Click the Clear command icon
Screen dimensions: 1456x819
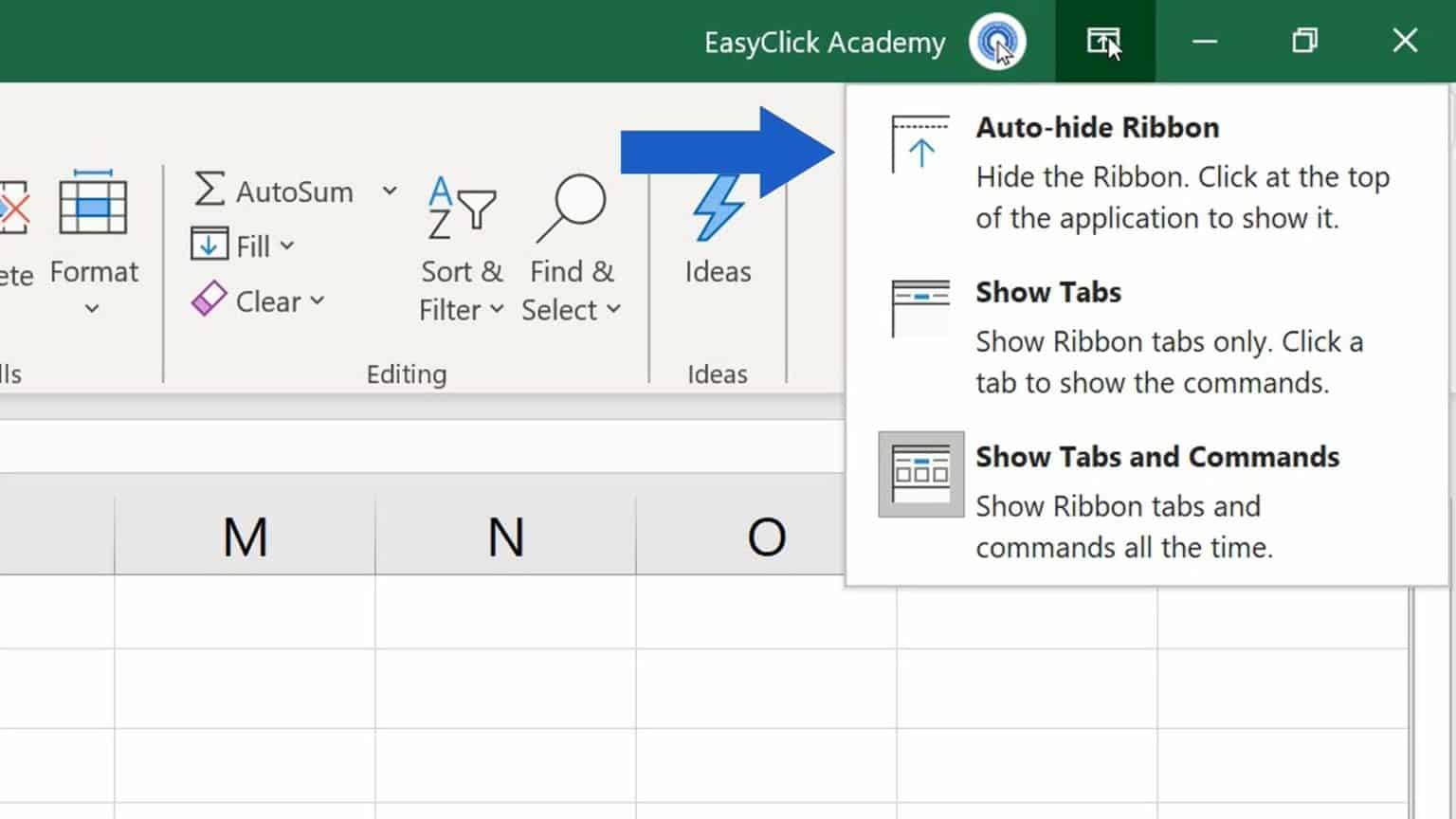209,299
